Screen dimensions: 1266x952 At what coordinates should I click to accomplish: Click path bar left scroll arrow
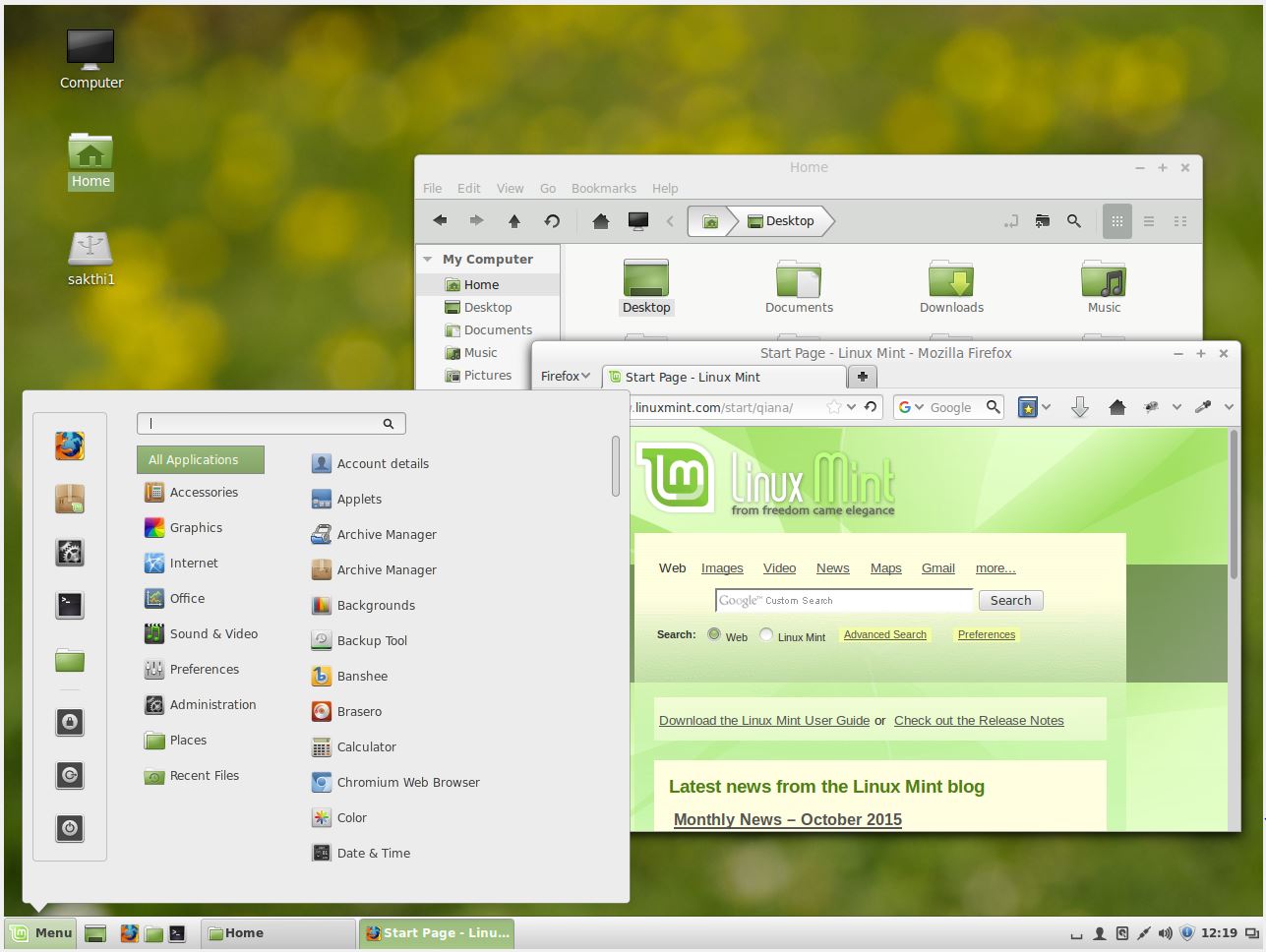[670, 221]
